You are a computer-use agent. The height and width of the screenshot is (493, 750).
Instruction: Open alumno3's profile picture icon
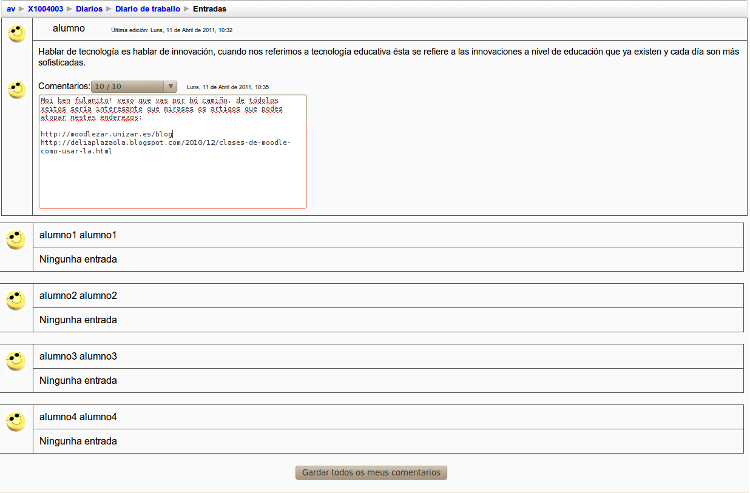click(16, 361)
